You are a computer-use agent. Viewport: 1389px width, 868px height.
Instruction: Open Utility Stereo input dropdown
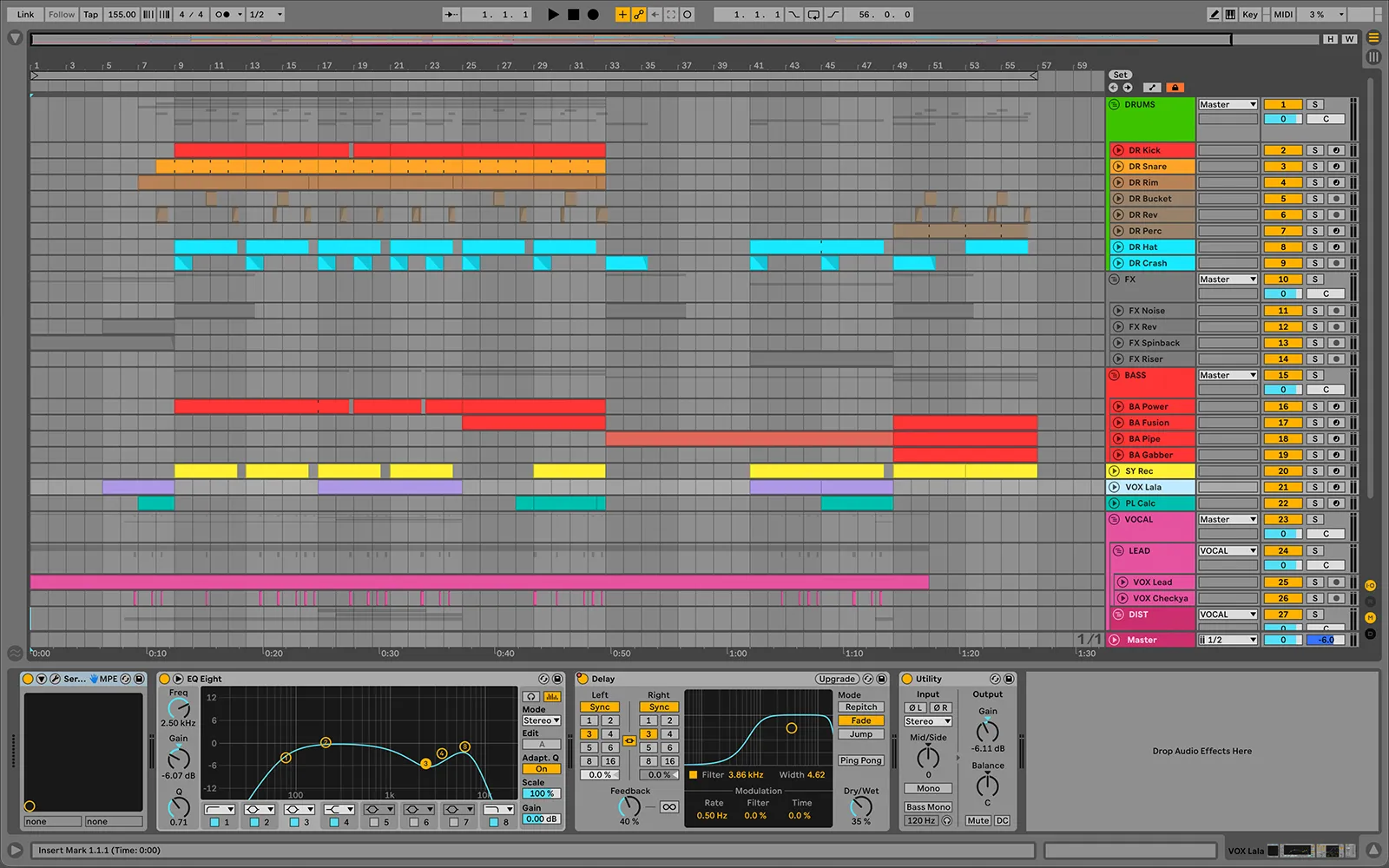928,721
